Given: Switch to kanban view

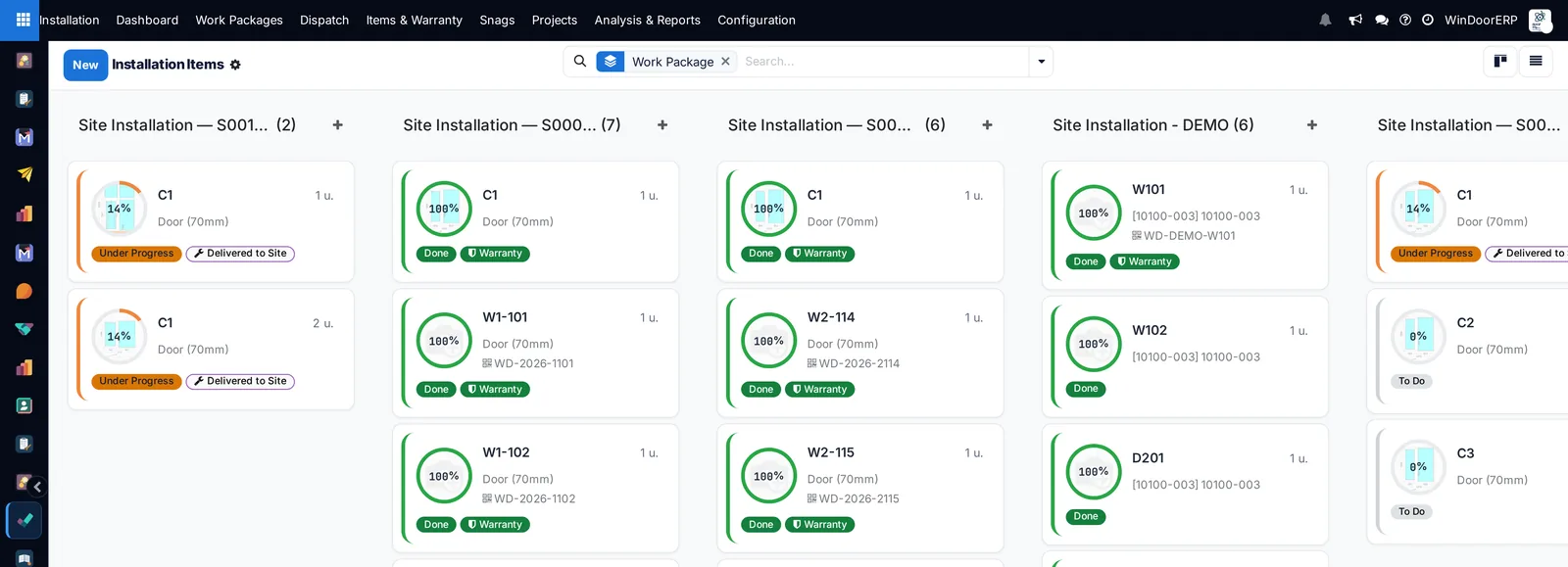Looking at the screenshot, I should pyautogui.click(x=1500, y=62).
